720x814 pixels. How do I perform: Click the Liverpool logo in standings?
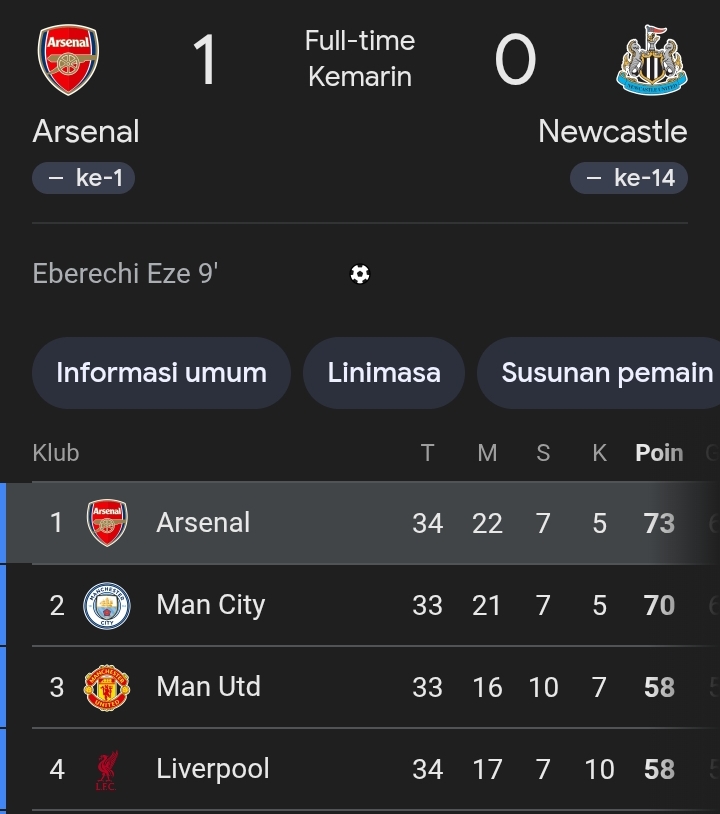(107, 770)
